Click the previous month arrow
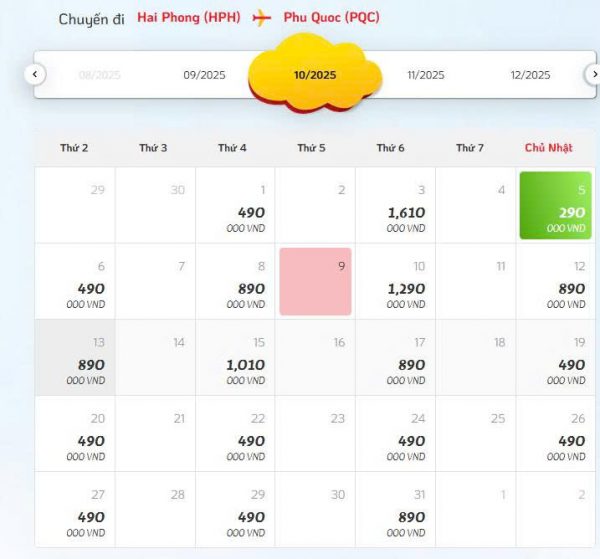Viewport: 600px width, 559px height. click(x=35, y=74)
